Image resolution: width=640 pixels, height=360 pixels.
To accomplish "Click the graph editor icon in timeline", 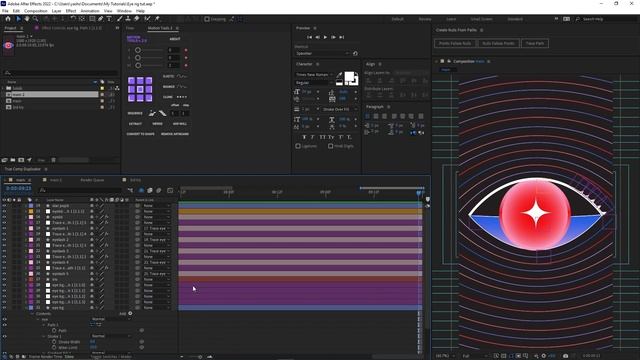I will pos(170,190).
